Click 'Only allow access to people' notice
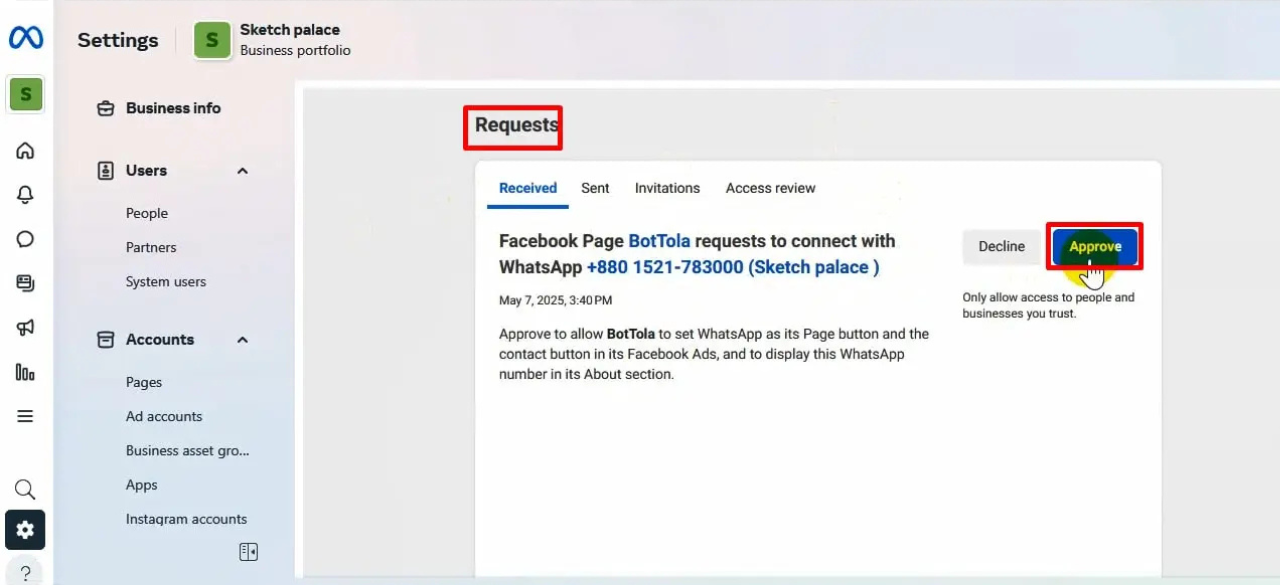This screenshot has height=585, width=1280. (x=1048, y=305)
